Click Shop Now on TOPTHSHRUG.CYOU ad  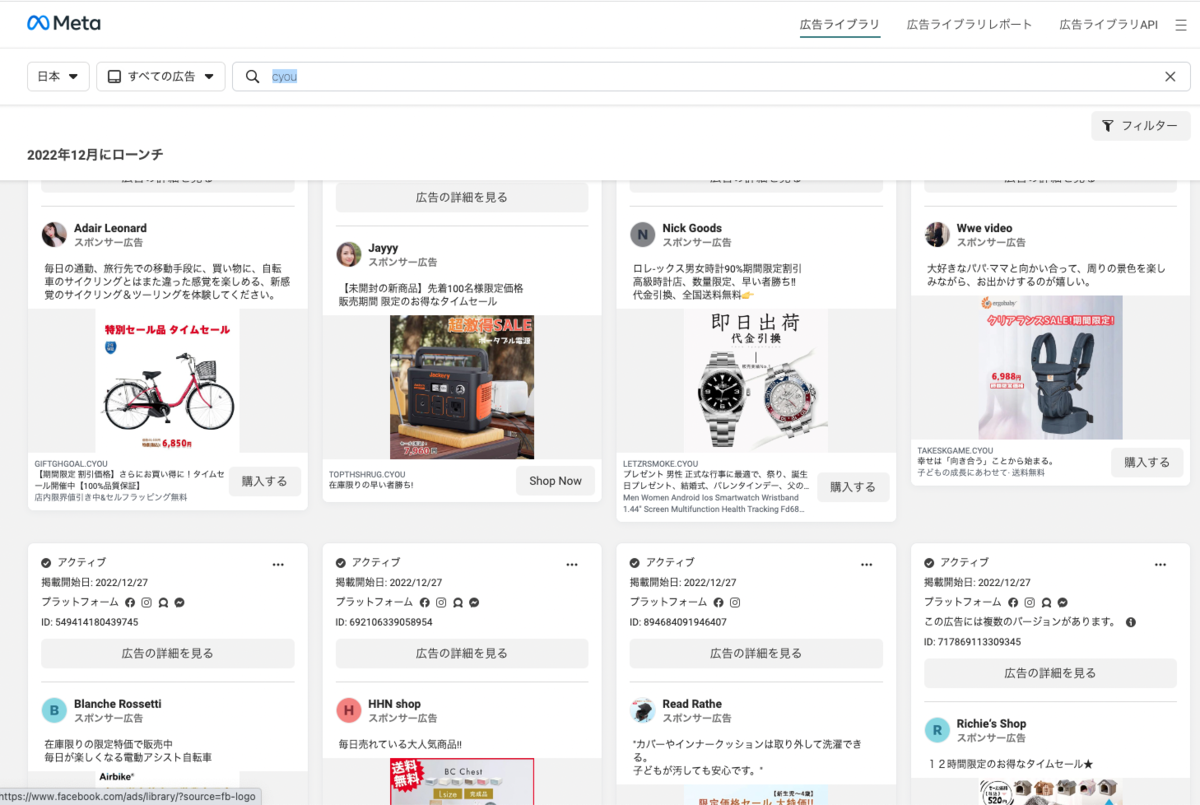(x=556, y=481)
